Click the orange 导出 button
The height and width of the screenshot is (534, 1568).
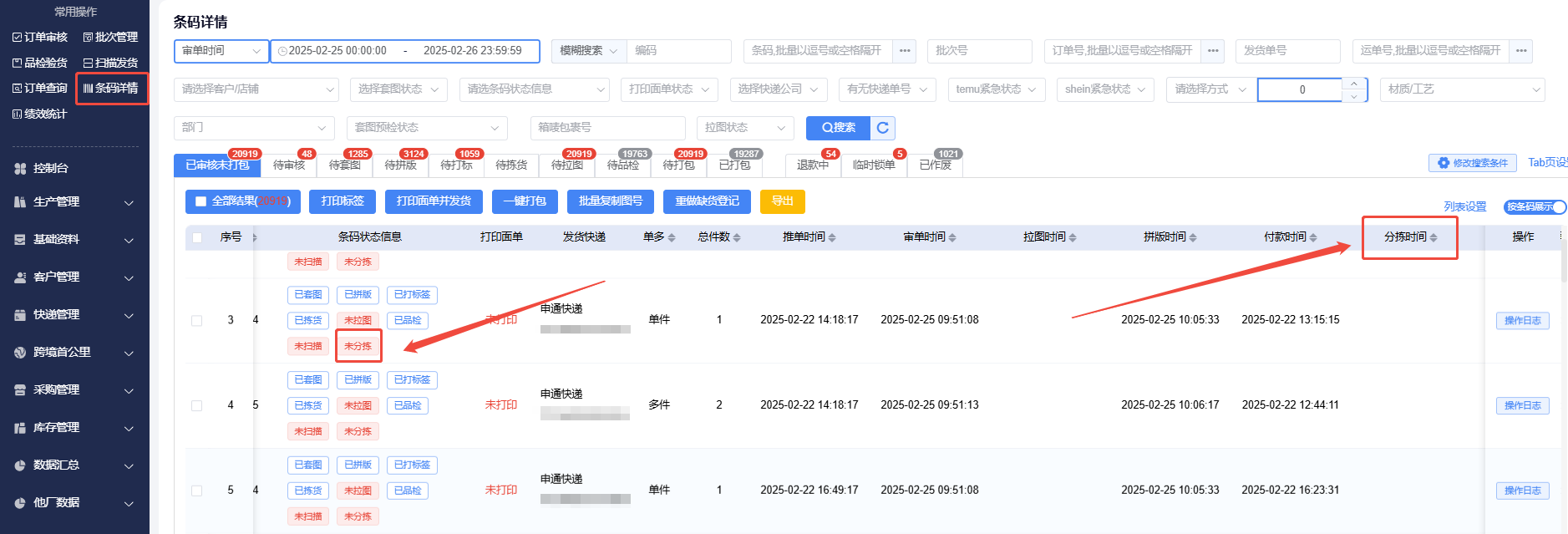tap(782, 201)
